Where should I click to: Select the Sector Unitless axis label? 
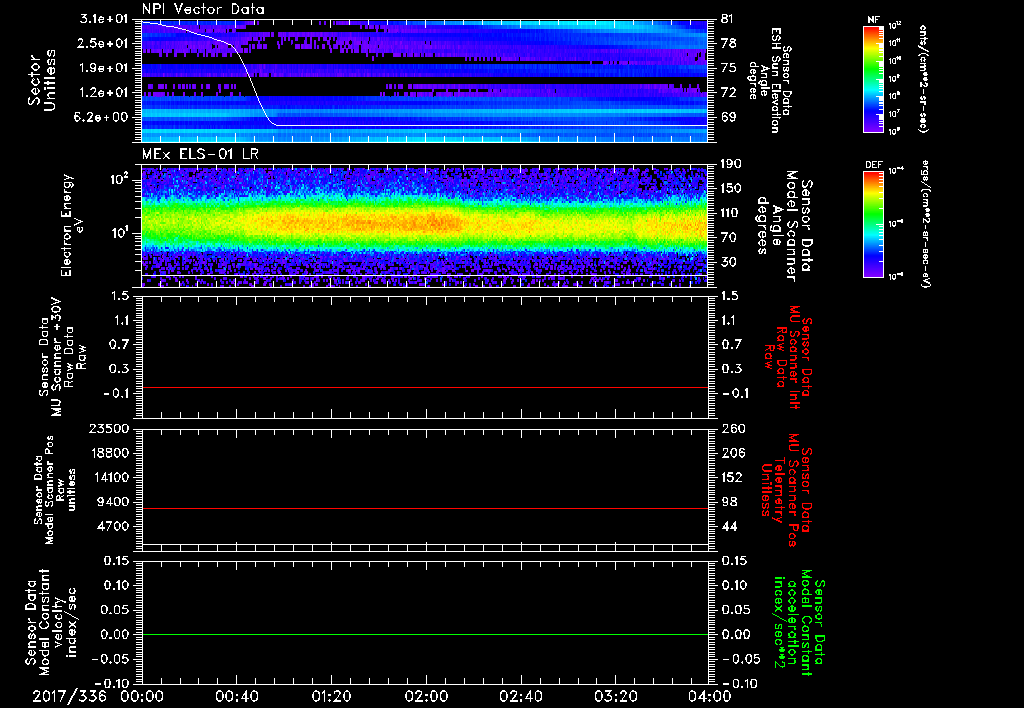pos(42,80)
